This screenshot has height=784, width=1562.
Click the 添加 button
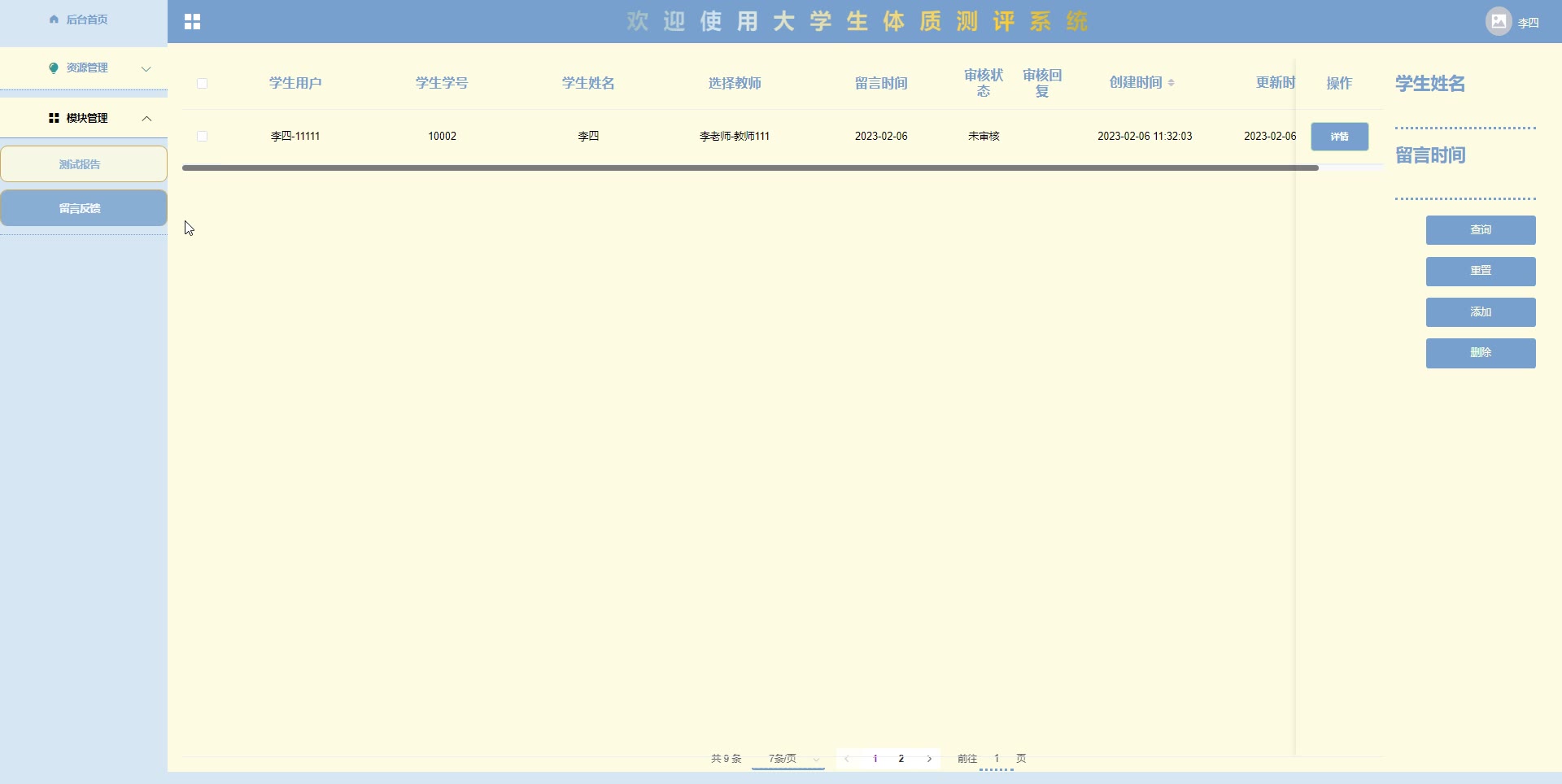[x=1480, y=312]
